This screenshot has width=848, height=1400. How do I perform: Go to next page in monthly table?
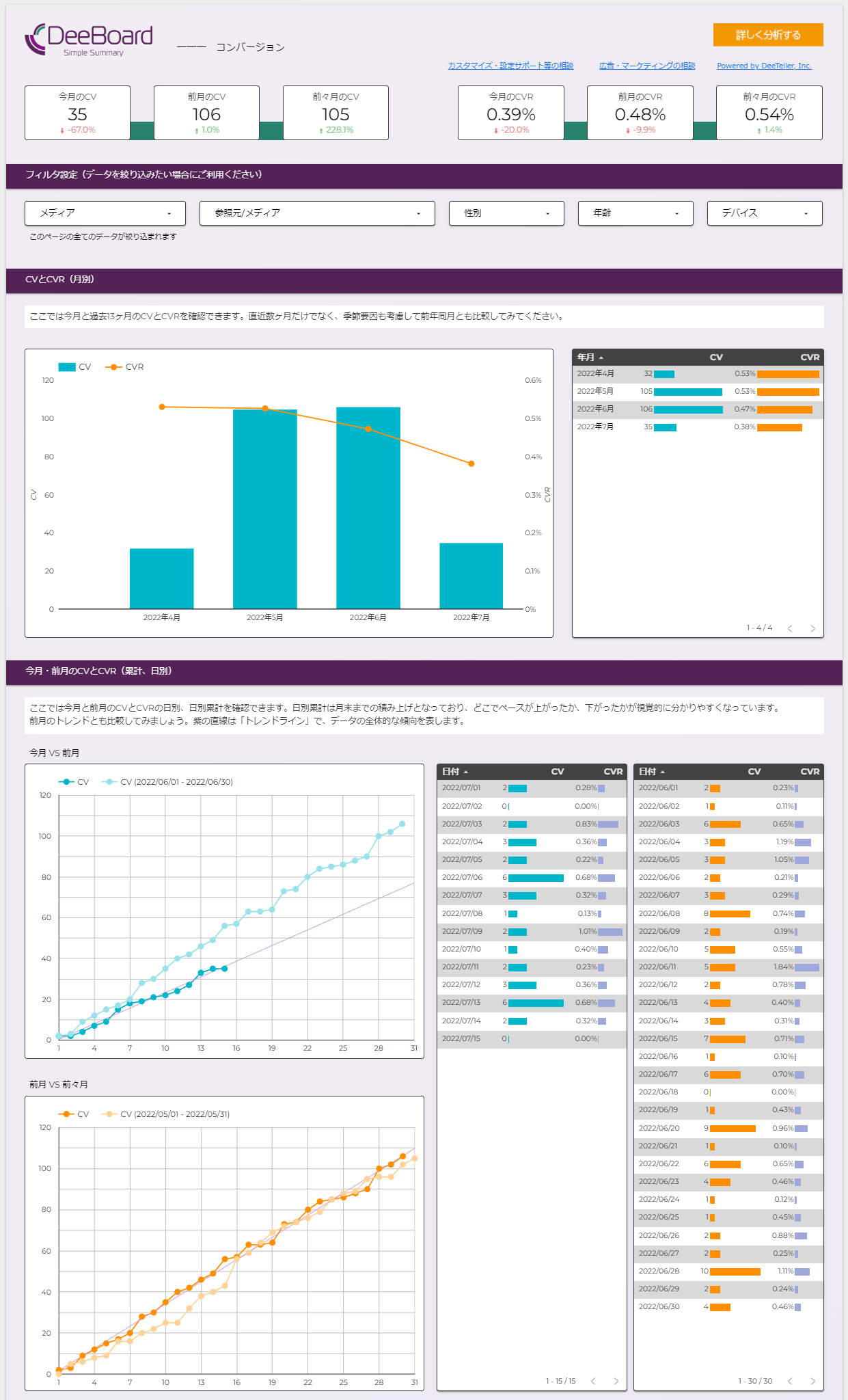pos(812,628)
